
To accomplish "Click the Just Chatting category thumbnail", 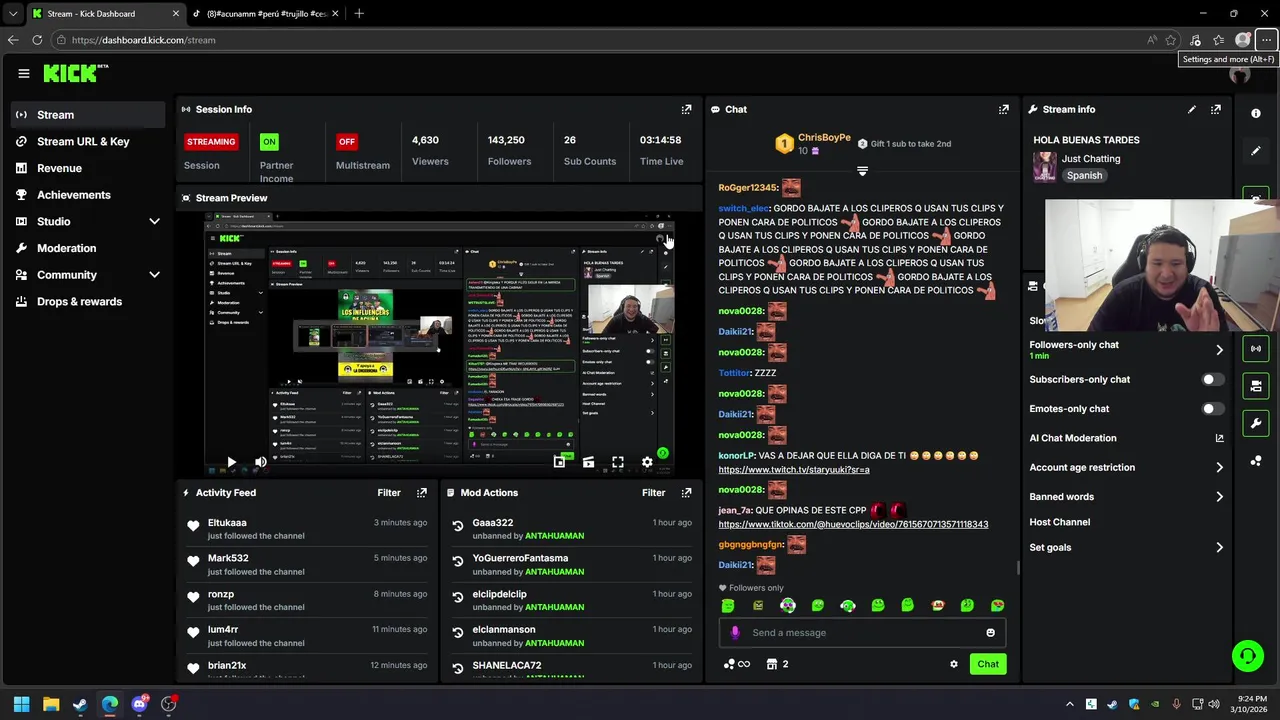I will coord(1045,167).
